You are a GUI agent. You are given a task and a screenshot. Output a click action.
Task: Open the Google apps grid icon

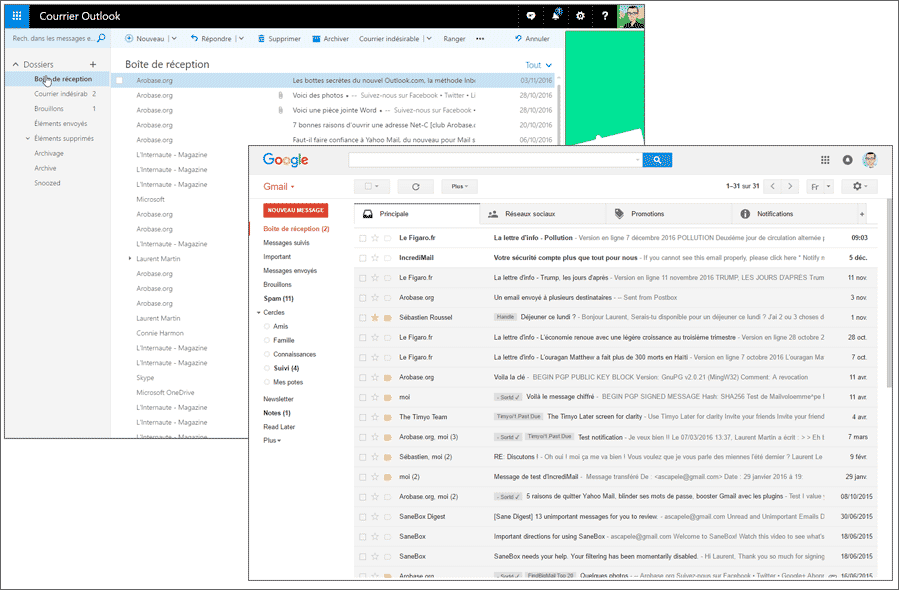pyautogui.click(x=825, y=160)
